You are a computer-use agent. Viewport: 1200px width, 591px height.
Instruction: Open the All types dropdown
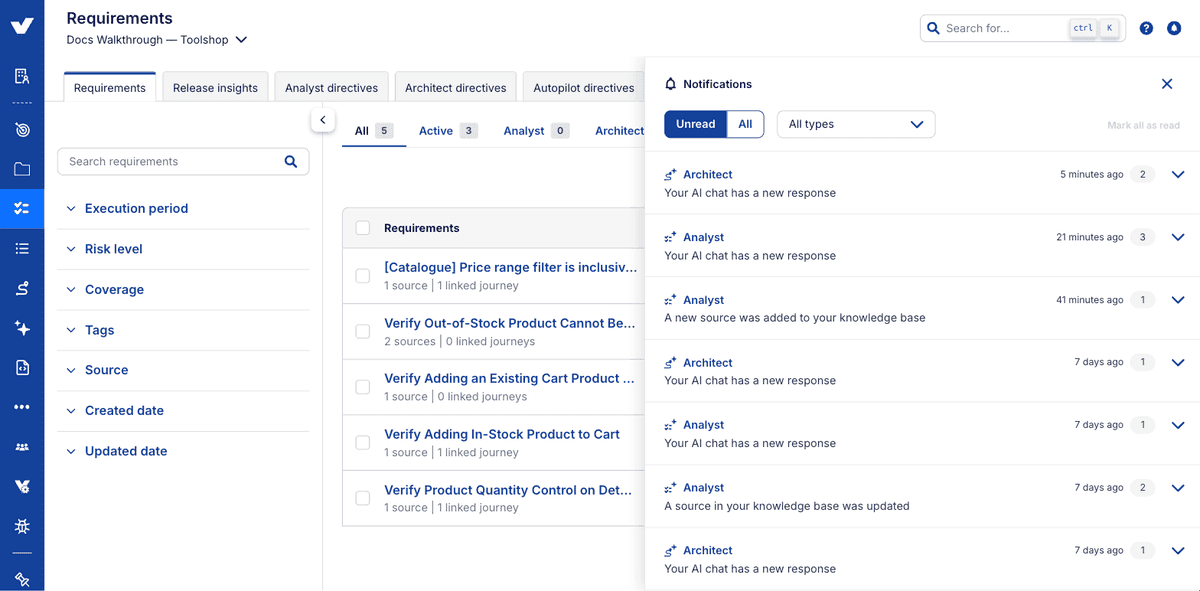point(856,124)
